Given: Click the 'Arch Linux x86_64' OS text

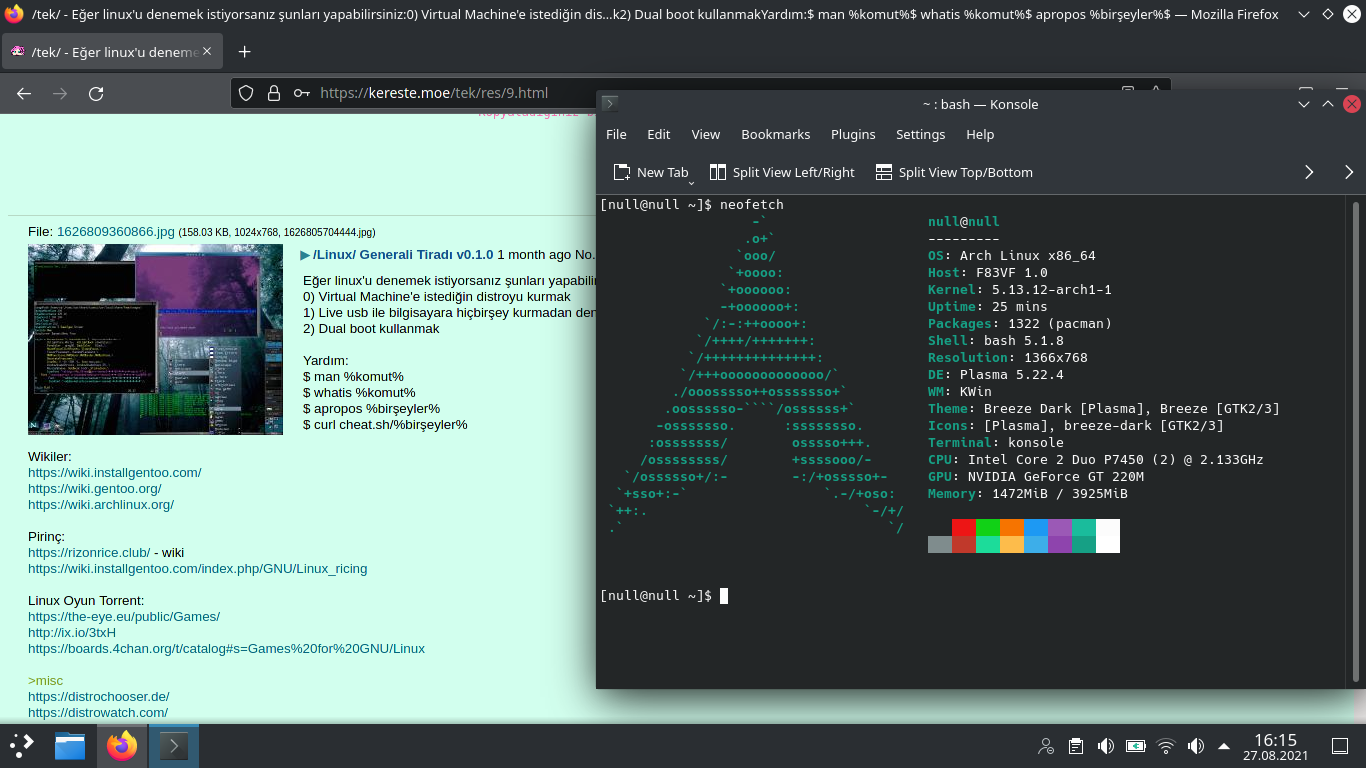Looking at the screenshot, I should pos(1027,256).
